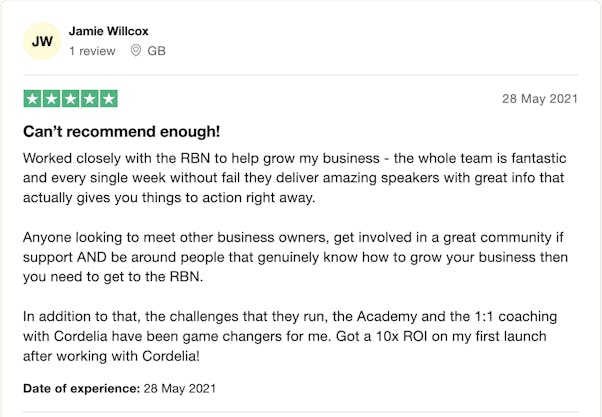Click the JW avatar circle
The image size is (602, 417).
point(42,41)
